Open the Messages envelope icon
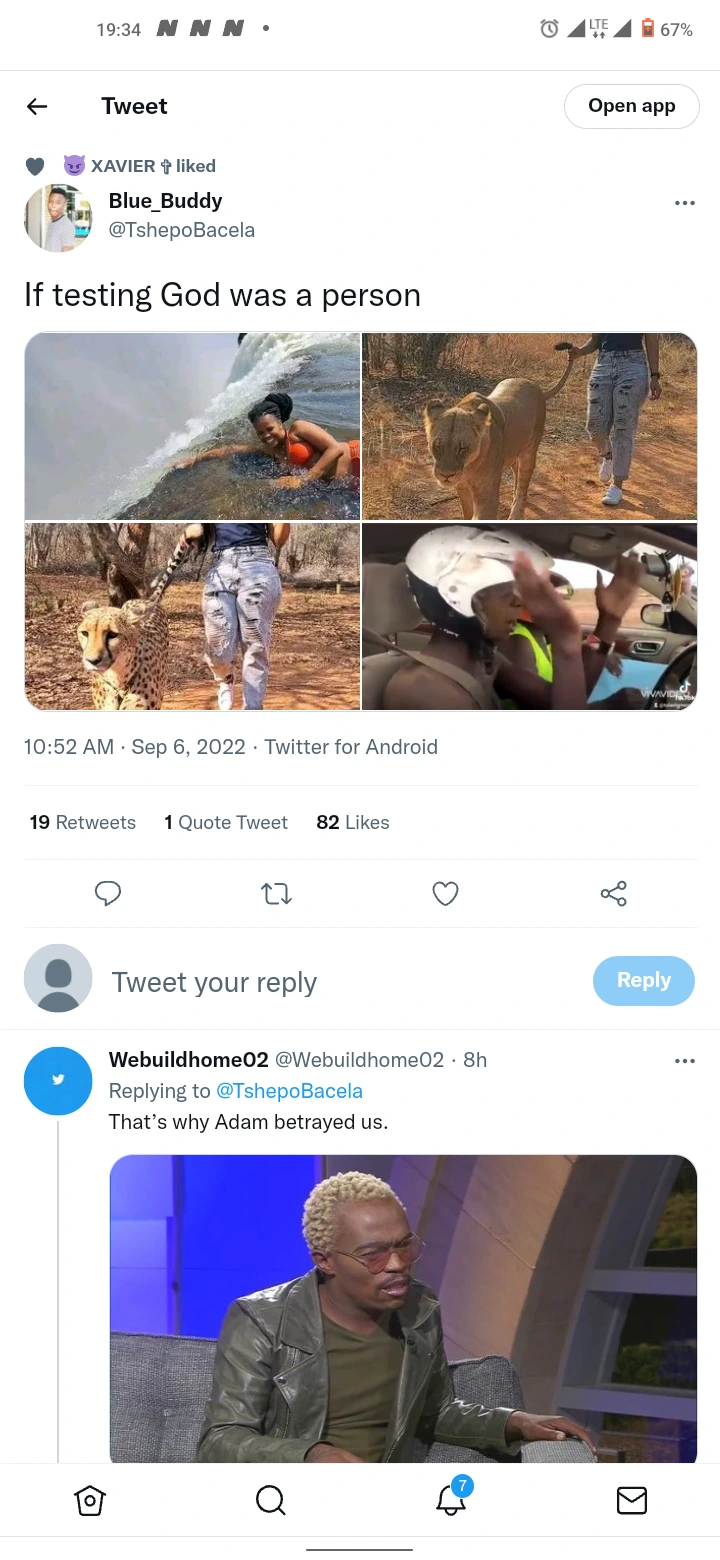The height and width of the screenshot is (1560, 720). click(631, 1500)
